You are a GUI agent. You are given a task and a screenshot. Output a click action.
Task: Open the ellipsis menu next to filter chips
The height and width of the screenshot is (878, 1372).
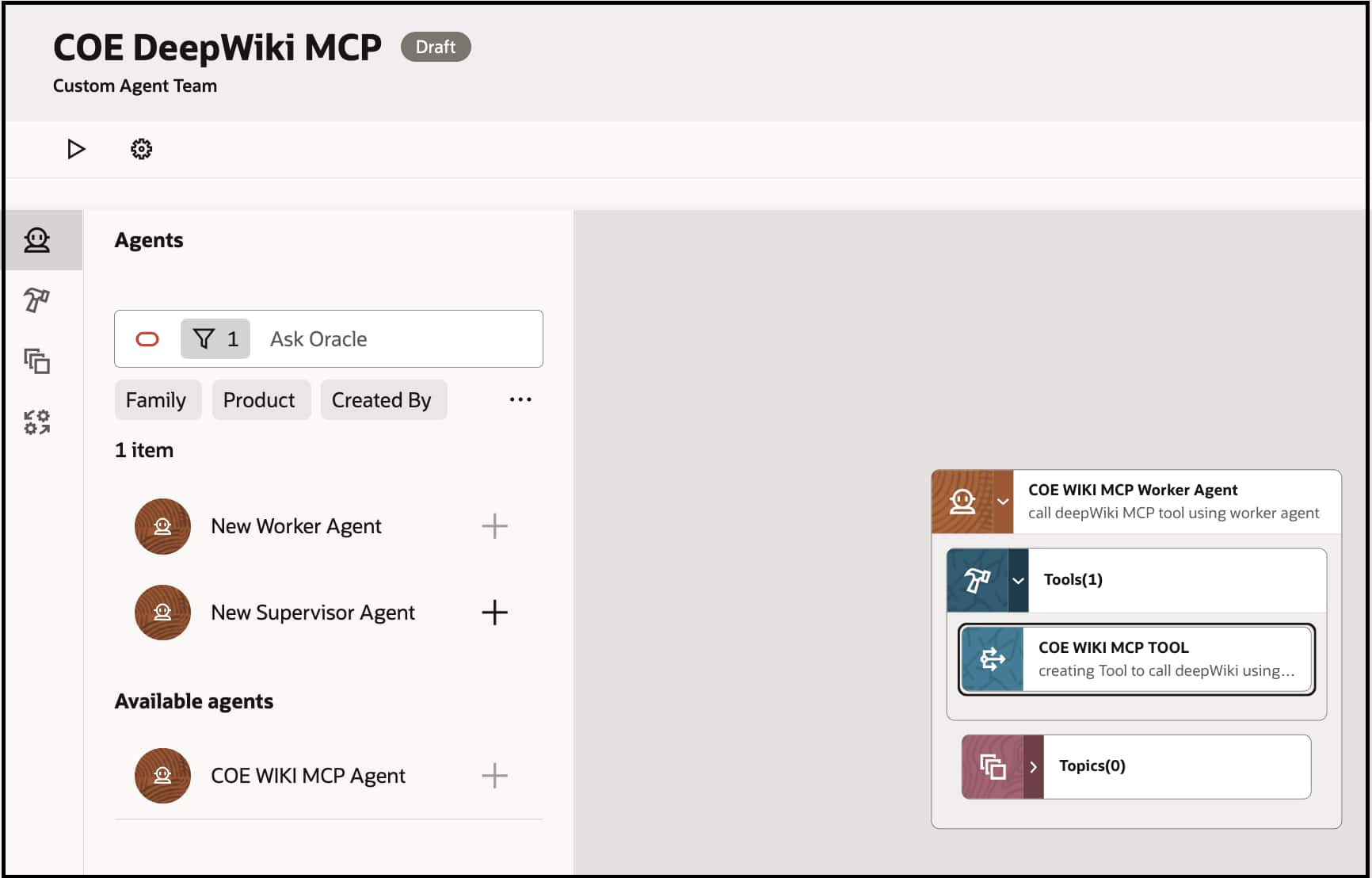pyautogui.click(x=520, y=399)
